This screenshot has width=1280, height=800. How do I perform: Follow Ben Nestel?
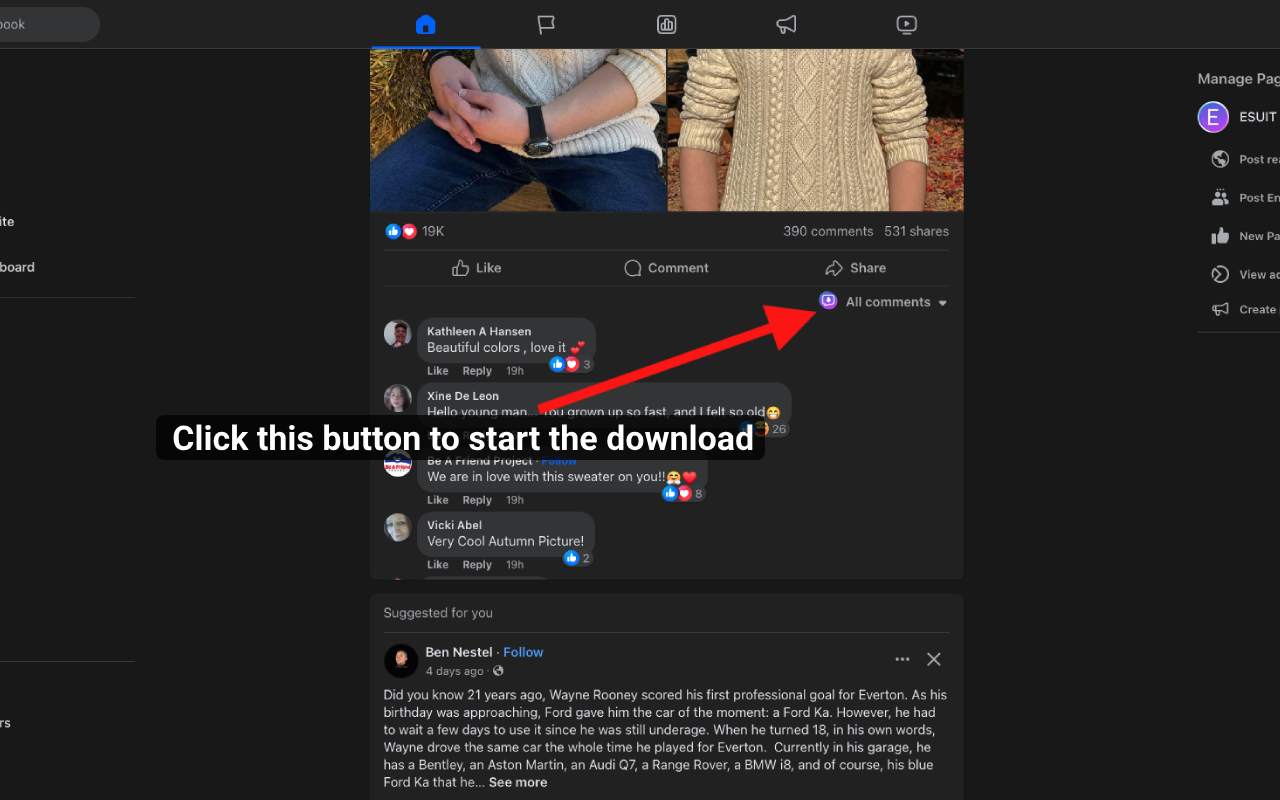click(523, 652)
